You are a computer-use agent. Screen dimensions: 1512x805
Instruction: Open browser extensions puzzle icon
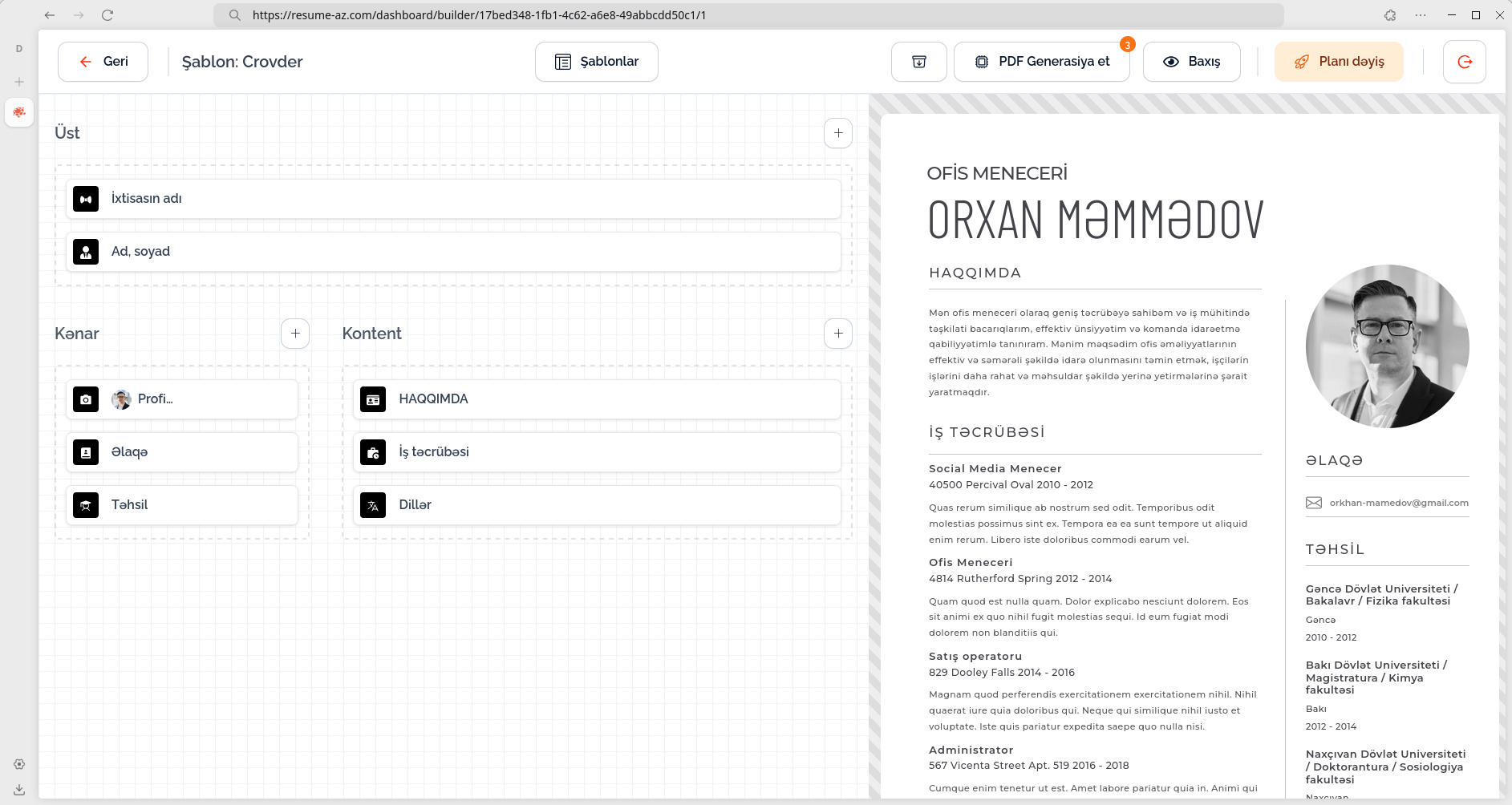coord(1390,15)
